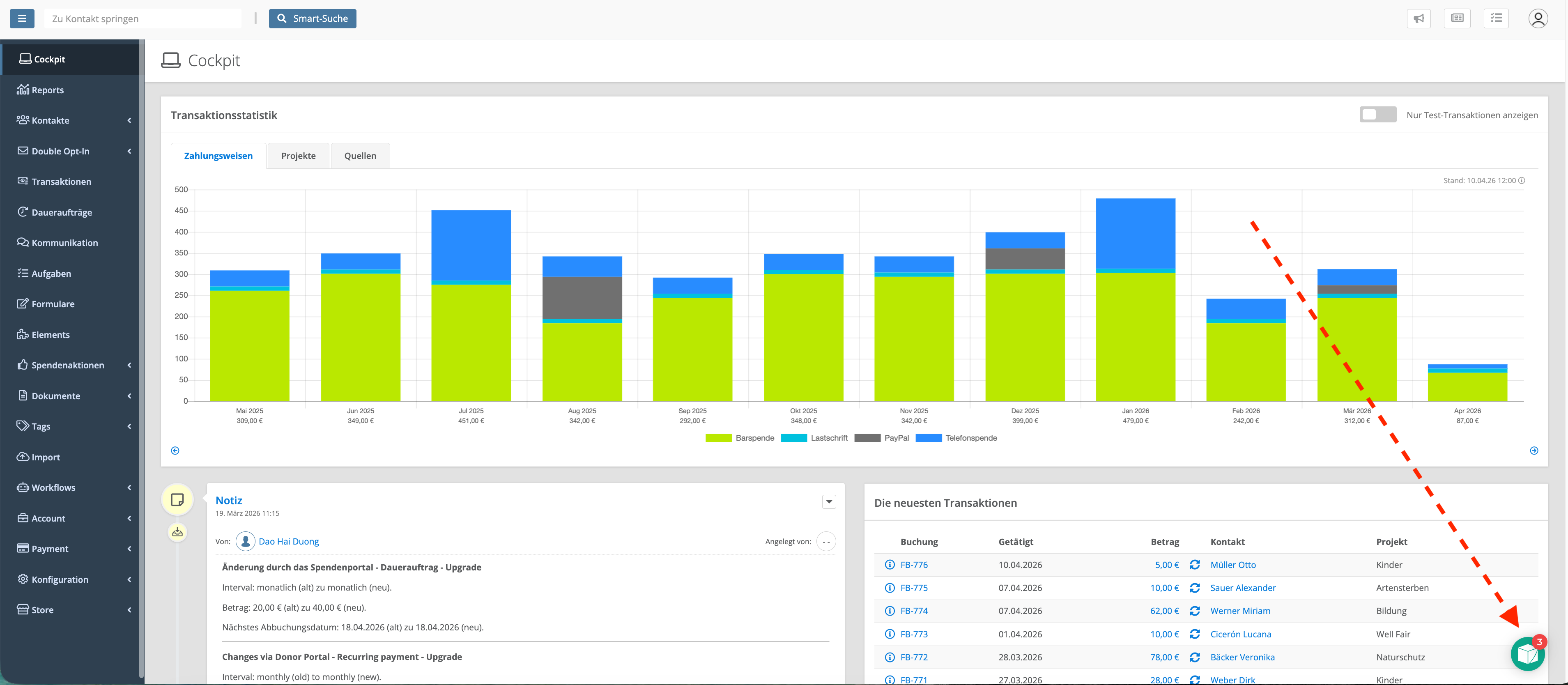The image size is (1568, 685).
Task: Open contact link Dao Hai Duong
Action: [289, 541]
